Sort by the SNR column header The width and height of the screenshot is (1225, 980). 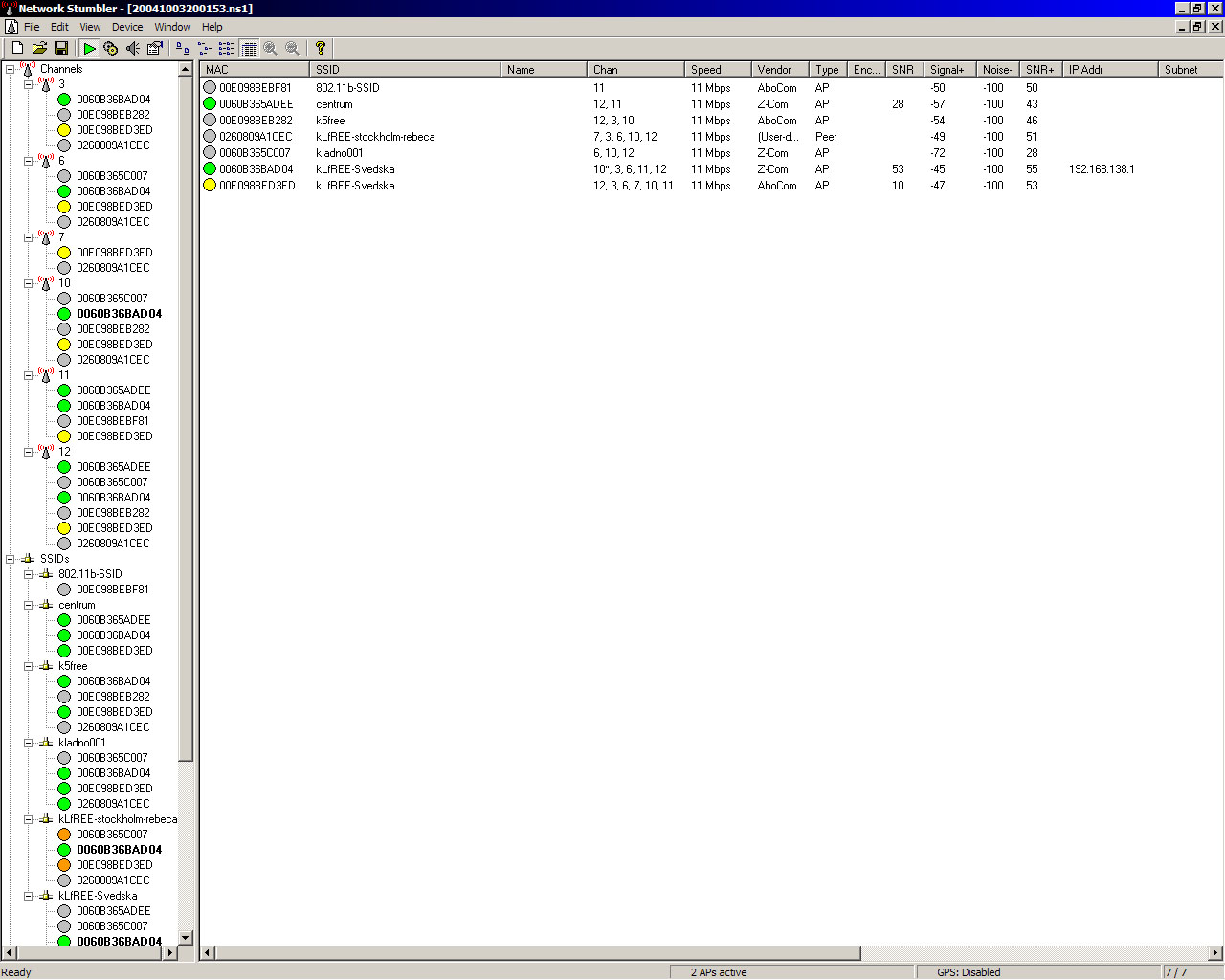point(904,70)
